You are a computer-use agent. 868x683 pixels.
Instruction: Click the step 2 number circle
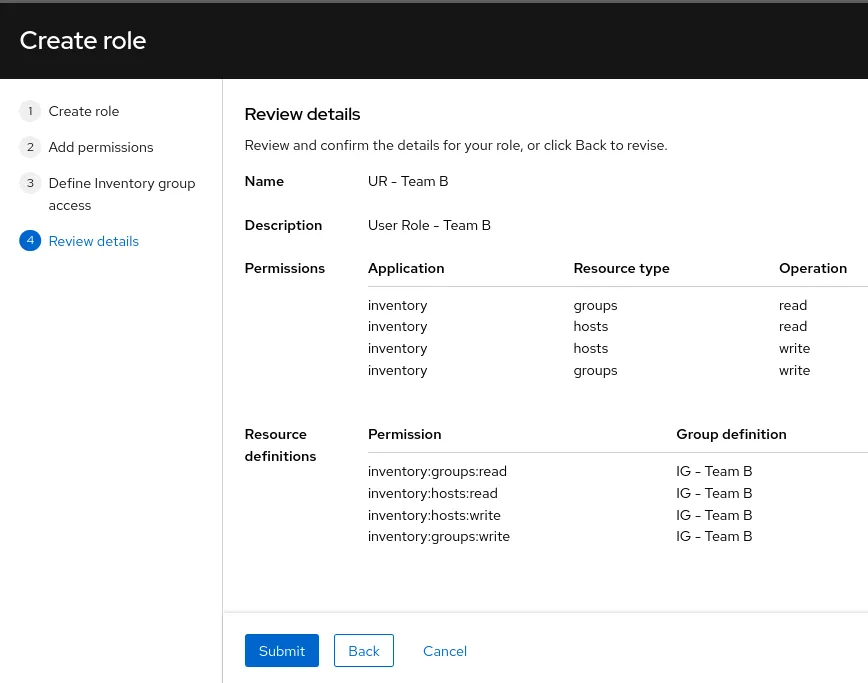[30, 147]
